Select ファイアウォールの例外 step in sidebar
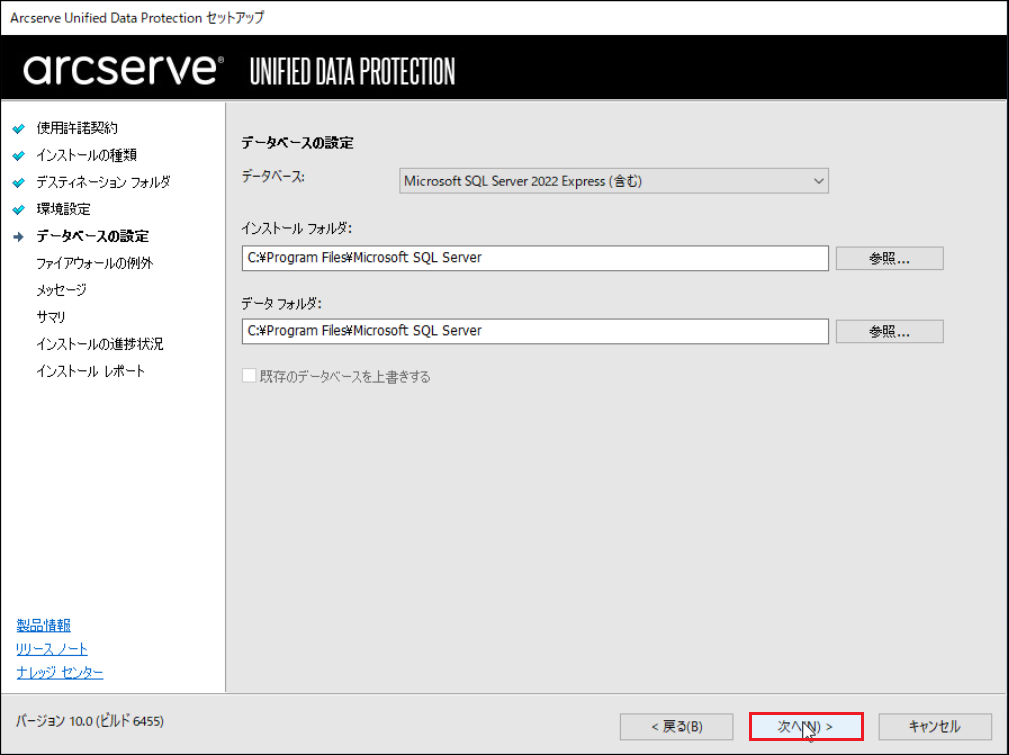The image size is (1009, 755). pyautogui.click(x=95, y=263)
